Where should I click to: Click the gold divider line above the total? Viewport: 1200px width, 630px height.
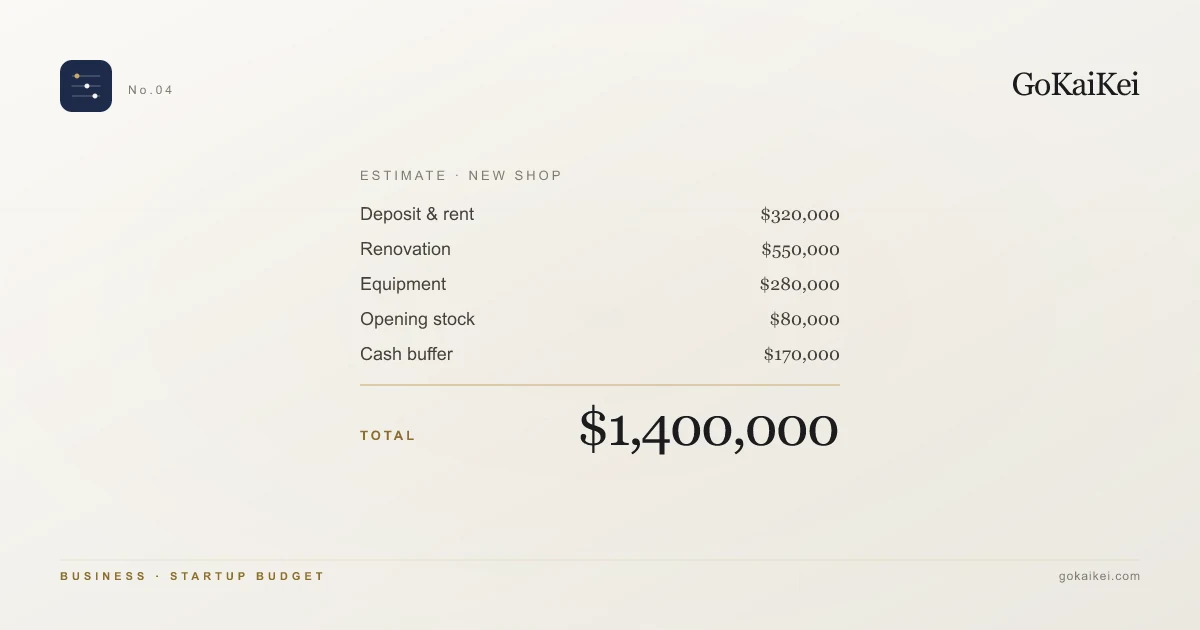click(x=600, y=385)
